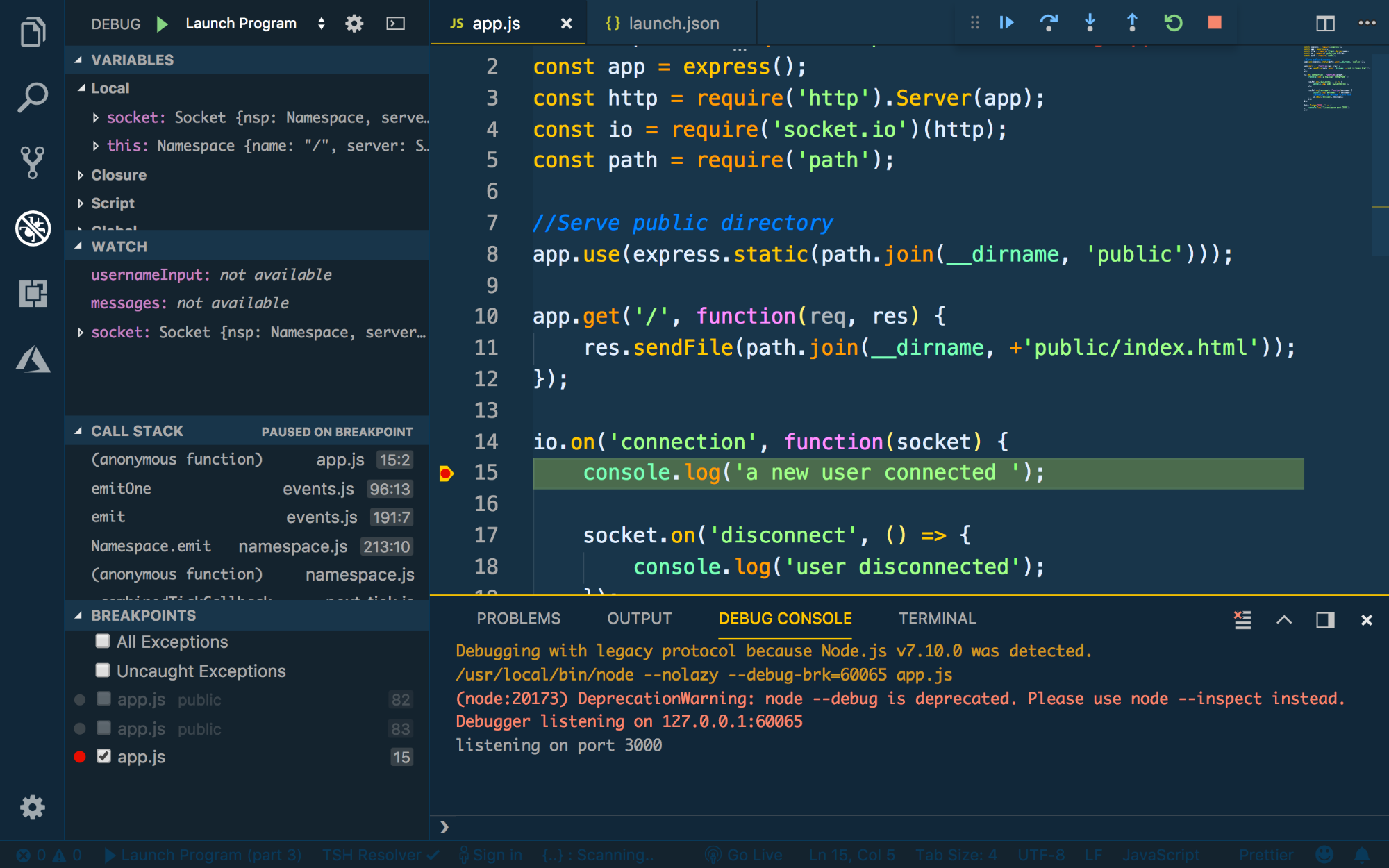Viewport: 1389px width, 868px height.
Task: Step into the function call
Action: click(1090, 23)
